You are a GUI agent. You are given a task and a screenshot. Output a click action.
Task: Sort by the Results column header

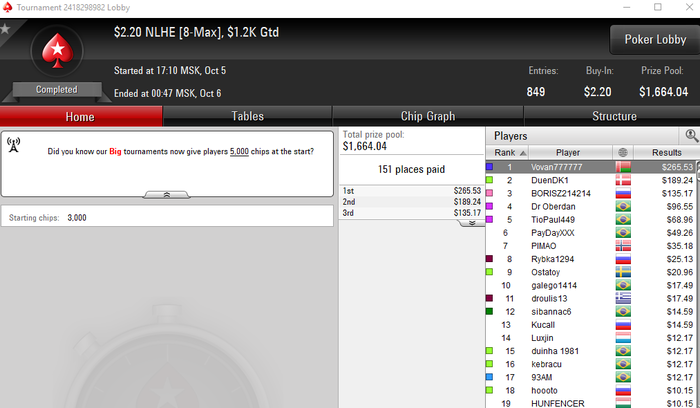pos(666,153)
